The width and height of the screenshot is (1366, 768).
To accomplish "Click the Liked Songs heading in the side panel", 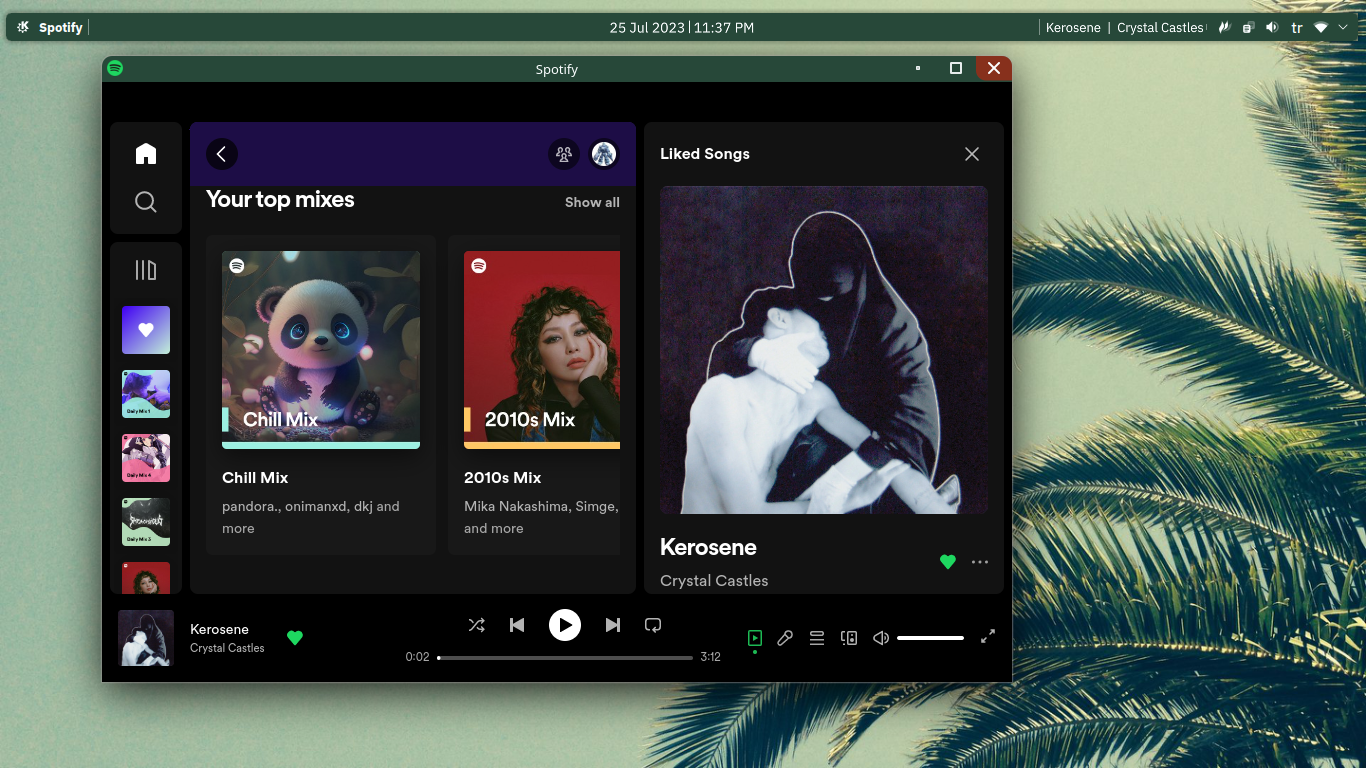I will (x=705, y=154).
